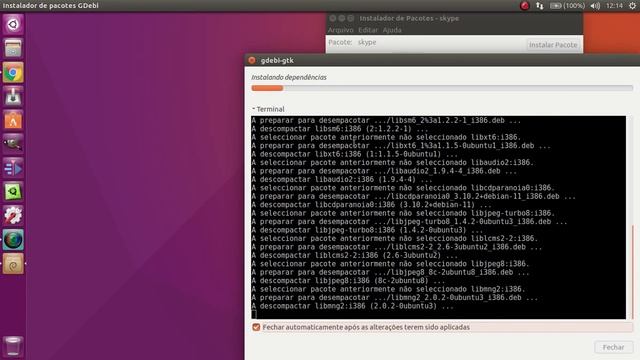Image resolution: width=640 pixels, height=360 pixels.
Task: Click the 'Instalando dependências' status label
Action: point(289,77)
